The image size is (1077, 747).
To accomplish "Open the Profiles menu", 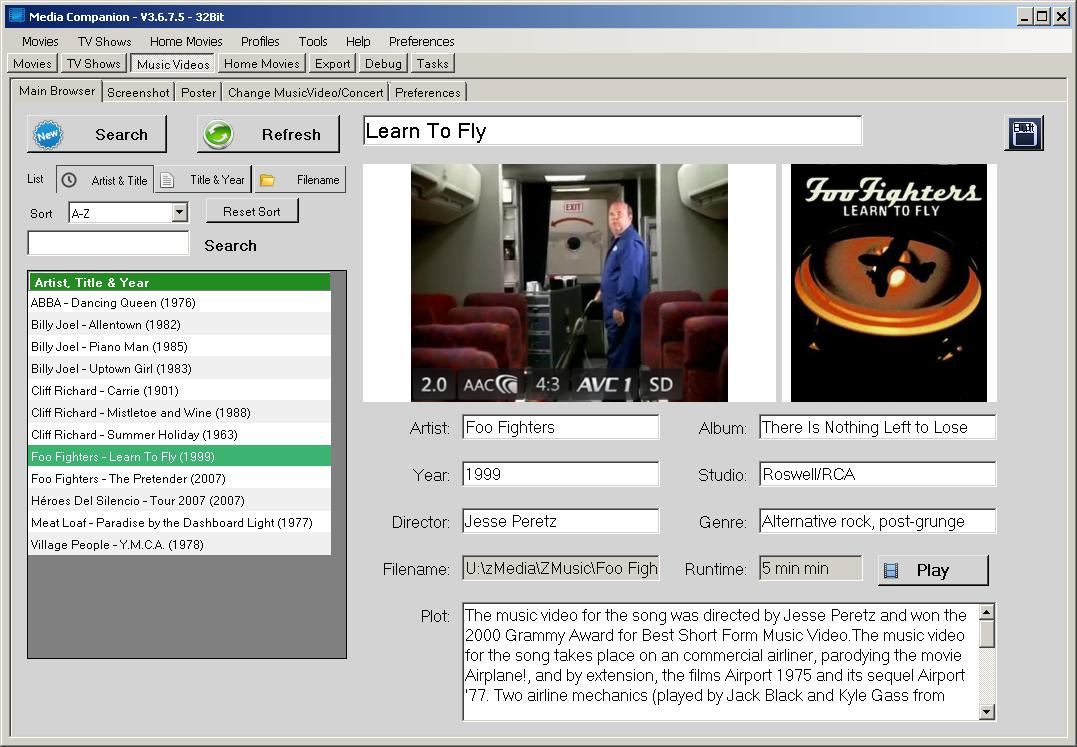I will 260,41.
